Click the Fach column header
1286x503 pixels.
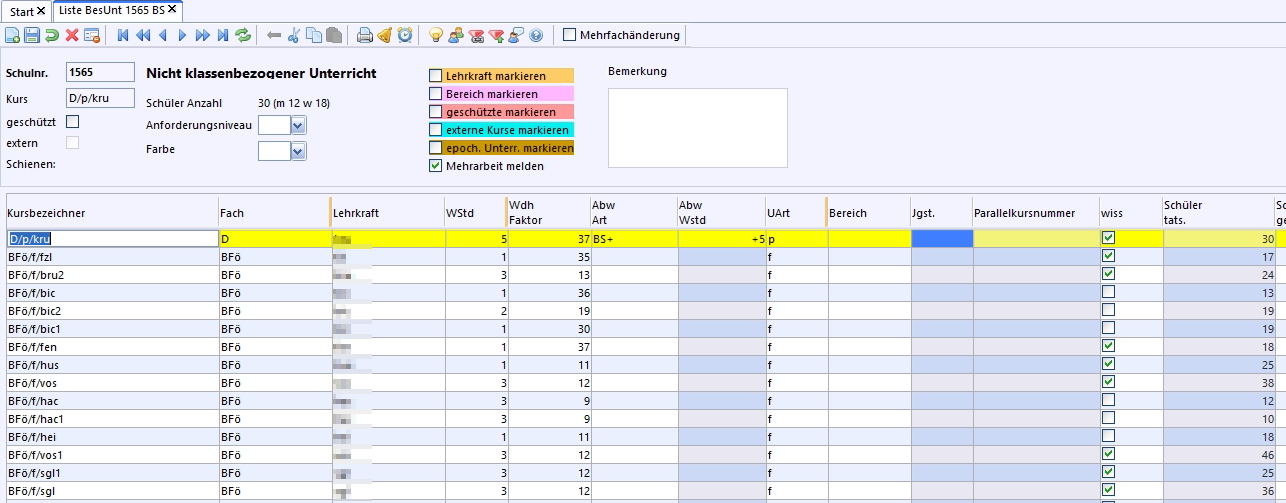tap(274, 213)
